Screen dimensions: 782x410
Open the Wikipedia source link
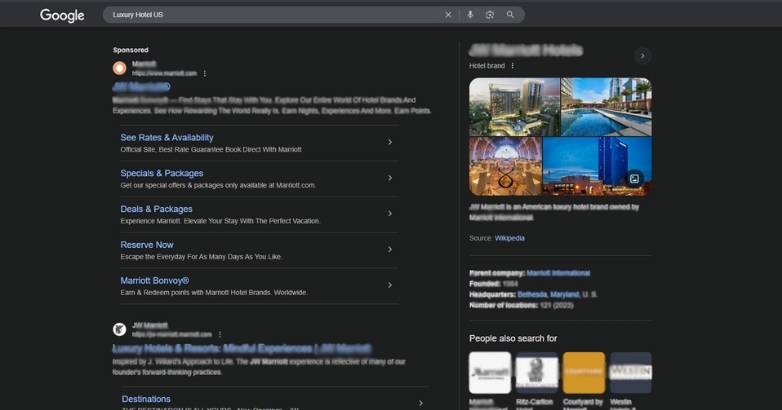coord(509,238)
